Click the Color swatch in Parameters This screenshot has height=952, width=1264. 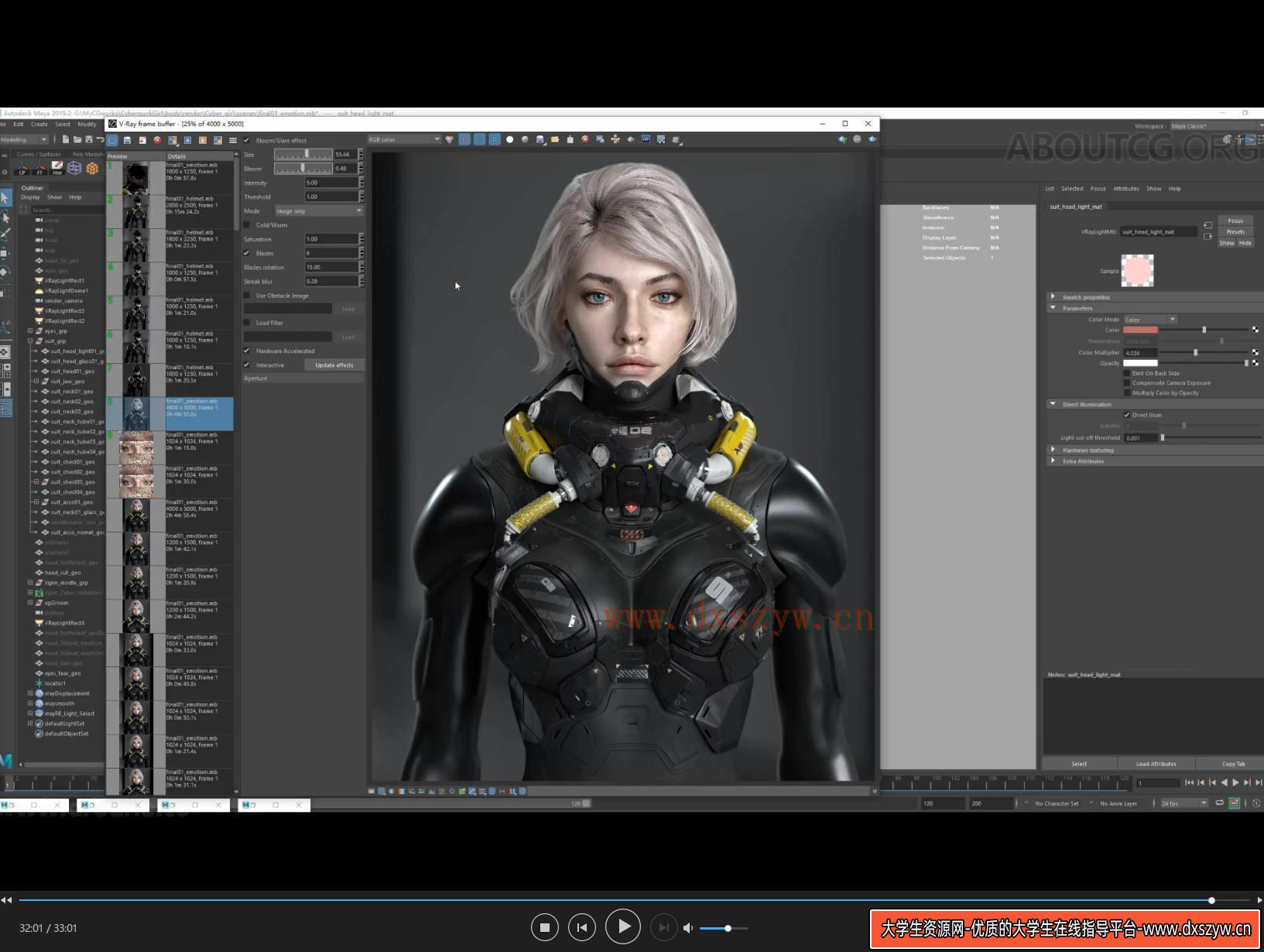click(x=1140, y=330)
